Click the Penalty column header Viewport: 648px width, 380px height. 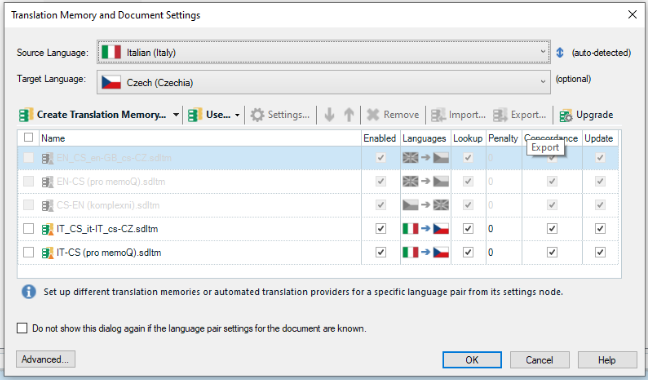pyautogui.click(x=503, y=138)
